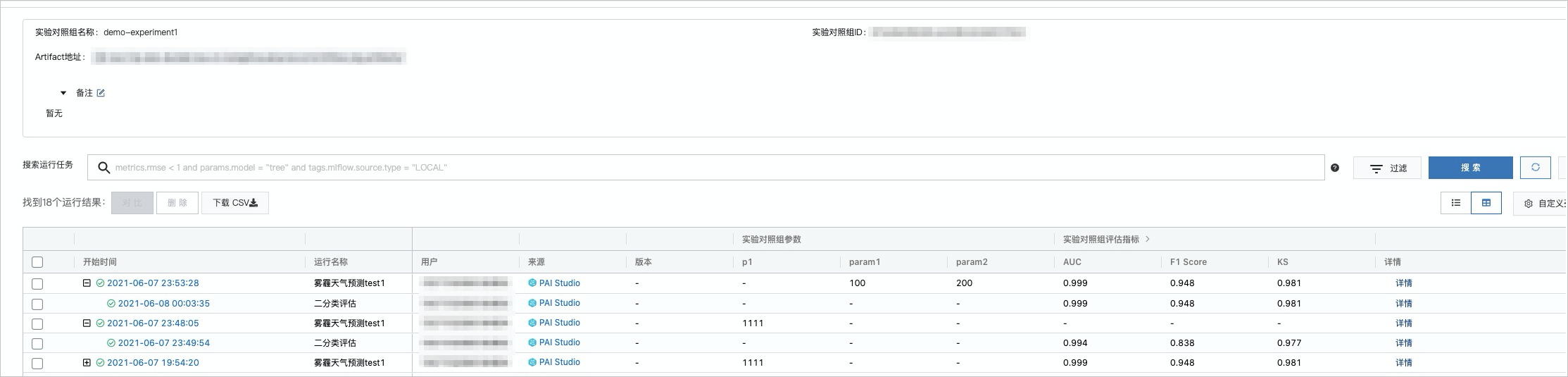The width and height of the screenshot is (1568, 377).
Task: Click the 对比 compare button
Action: 132,203
